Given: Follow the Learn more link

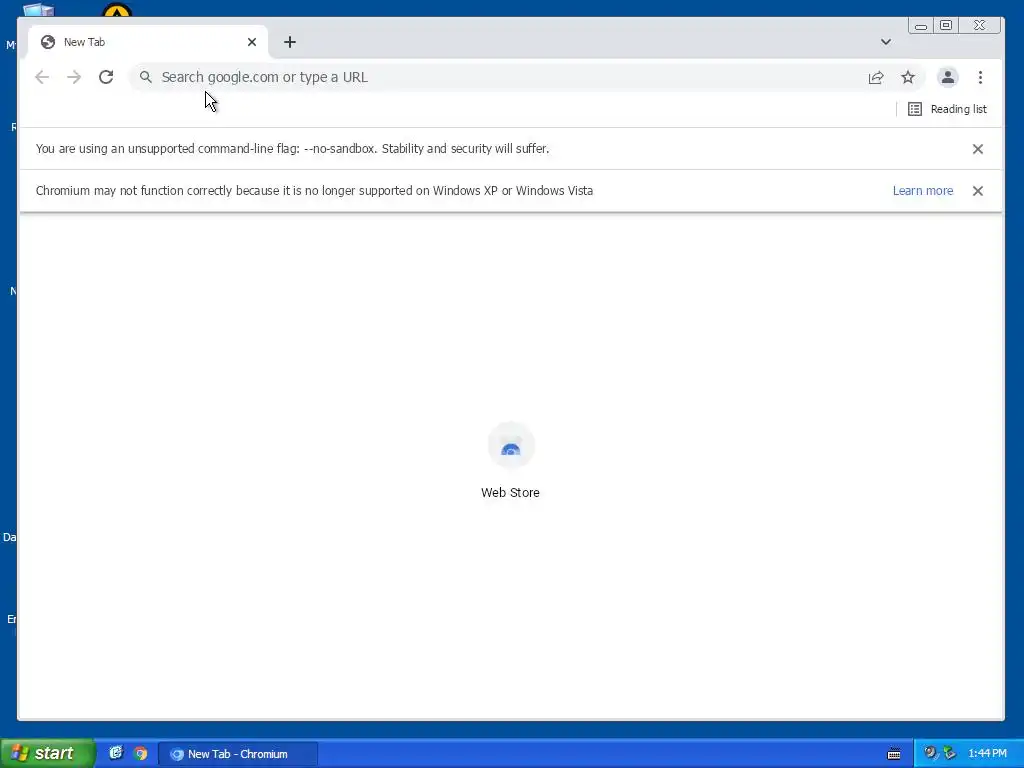Looking at the screenshot, I should 923,191.
